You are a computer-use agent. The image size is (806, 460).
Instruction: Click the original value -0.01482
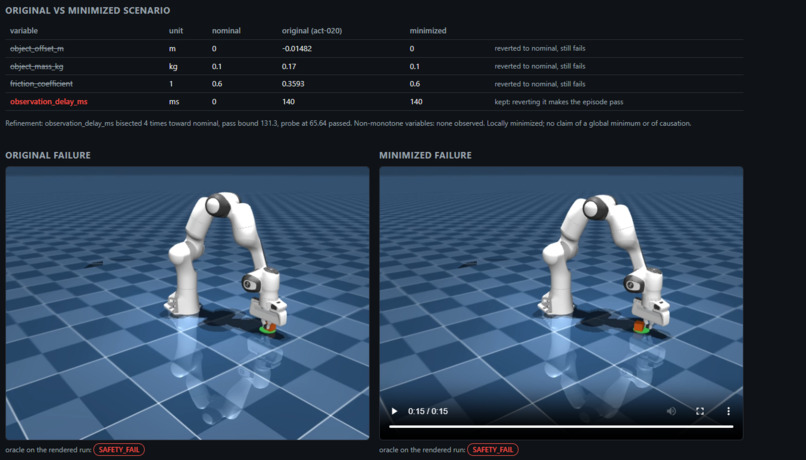click(297, 48)
